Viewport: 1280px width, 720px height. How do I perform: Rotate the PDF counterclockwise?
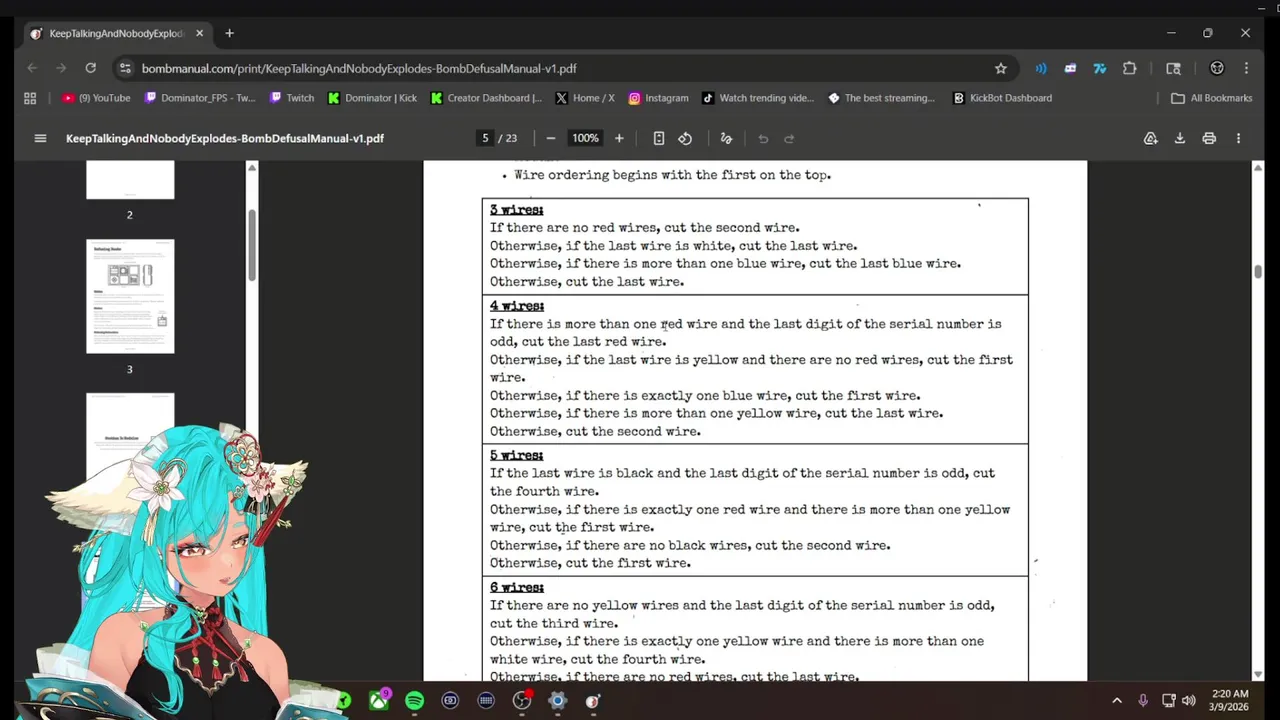coord(685,138)
